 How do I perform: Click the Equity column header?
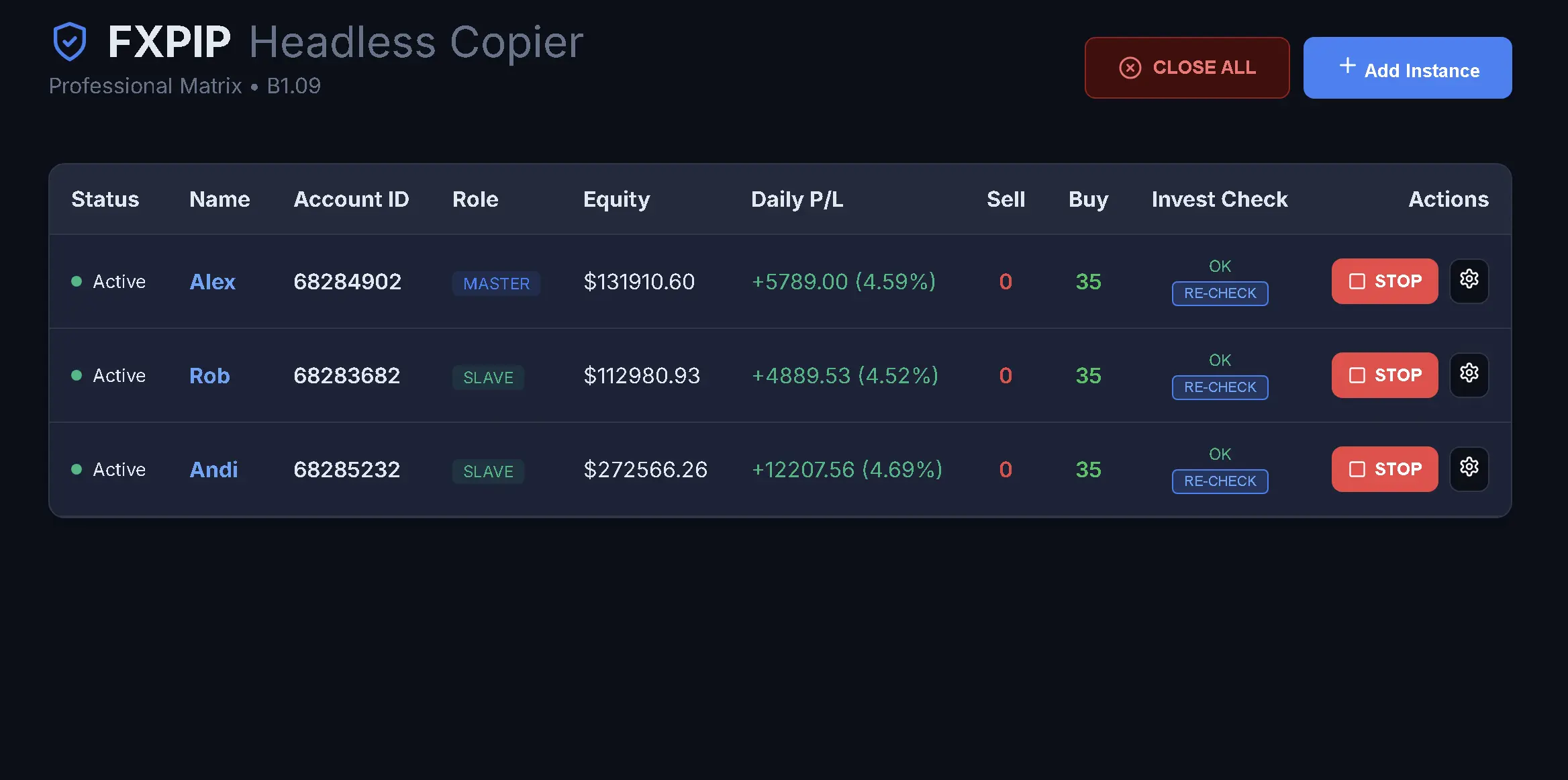tap(616, 199)
